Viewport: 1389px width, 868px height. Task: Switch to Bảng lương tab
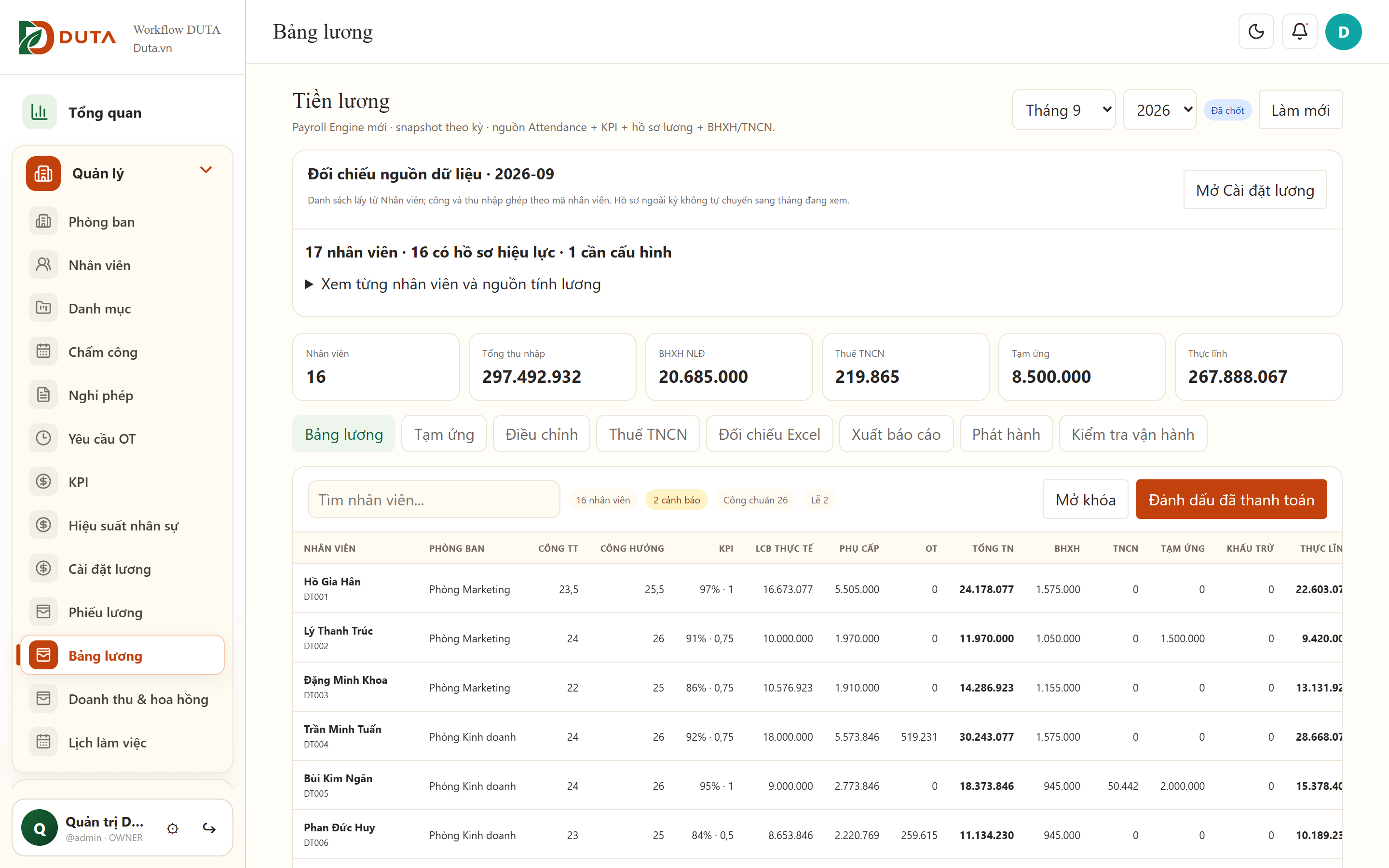click(344, 434)
